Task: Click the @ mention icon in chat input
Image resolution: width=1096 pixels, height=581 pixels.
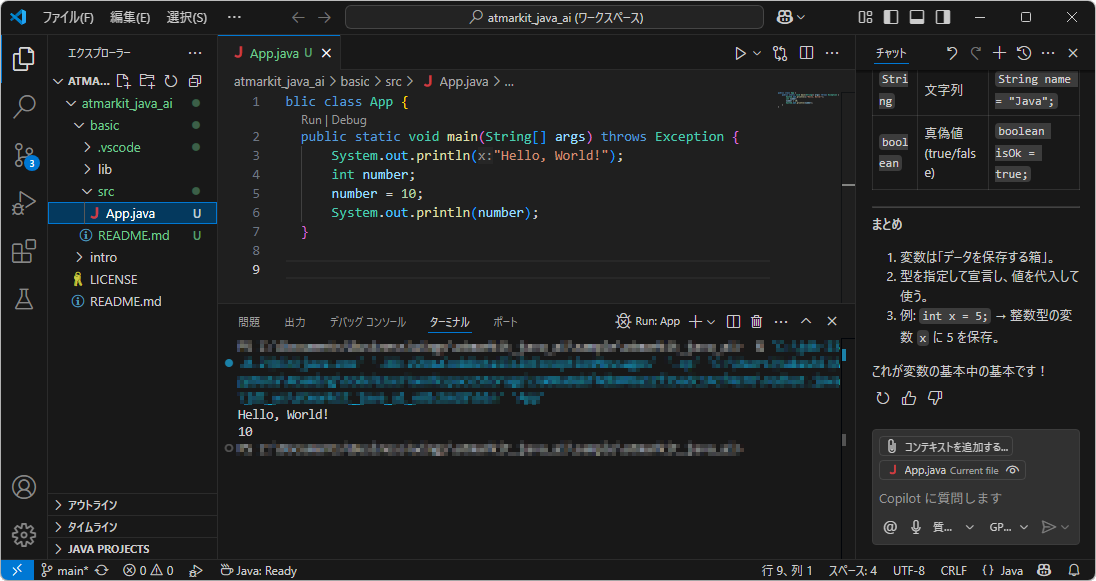Action: [890, 527]
